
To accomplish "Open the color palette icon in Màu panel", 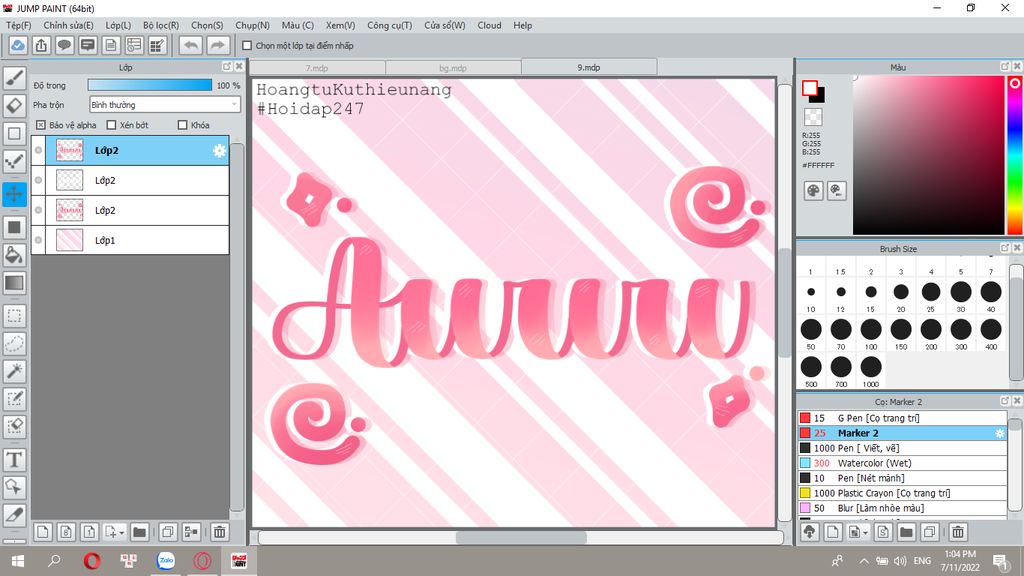I will (x=813, y=191).
